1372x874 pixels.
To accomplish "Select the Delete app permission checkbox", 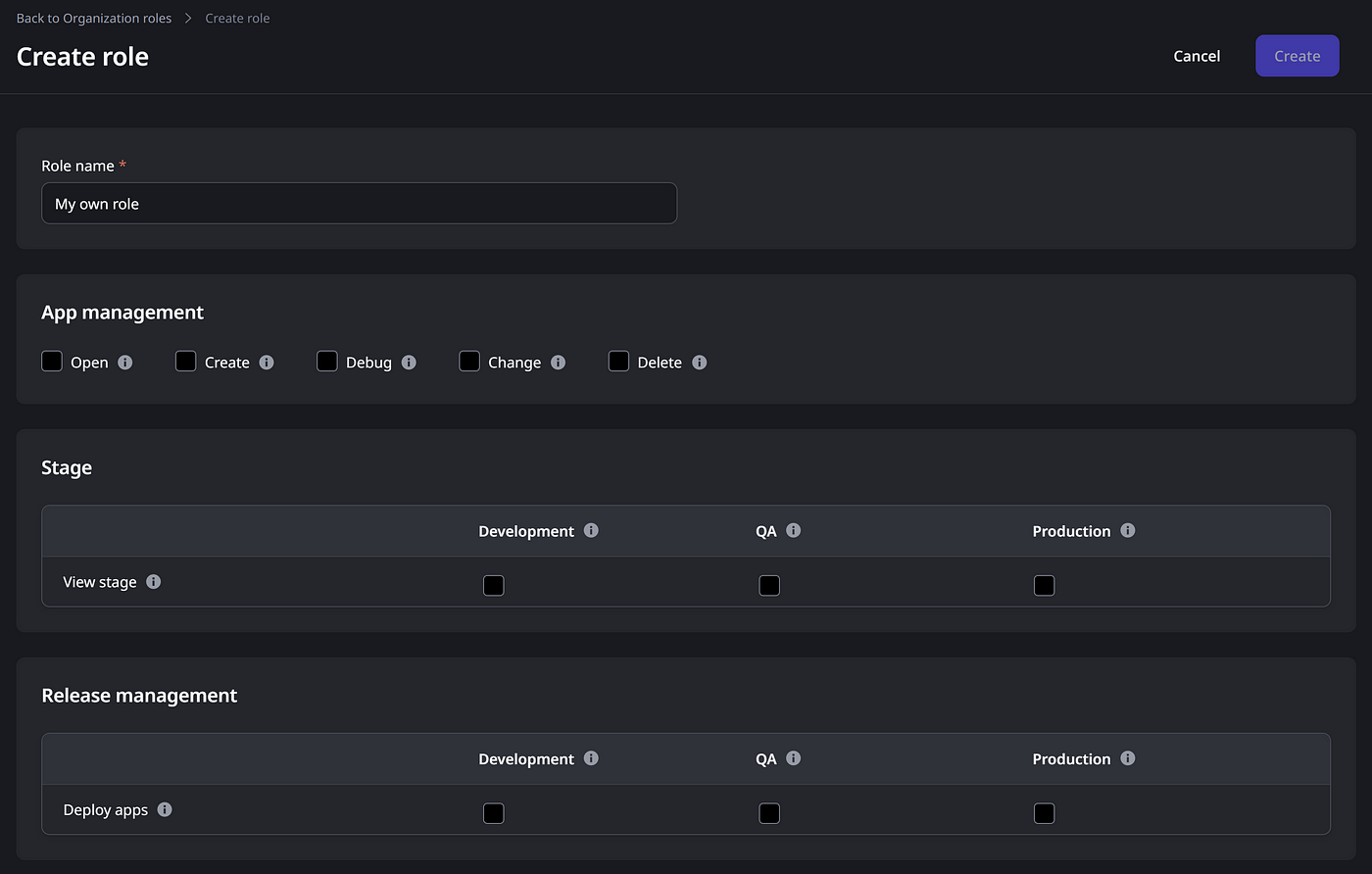I will click(x=618, y=362).
